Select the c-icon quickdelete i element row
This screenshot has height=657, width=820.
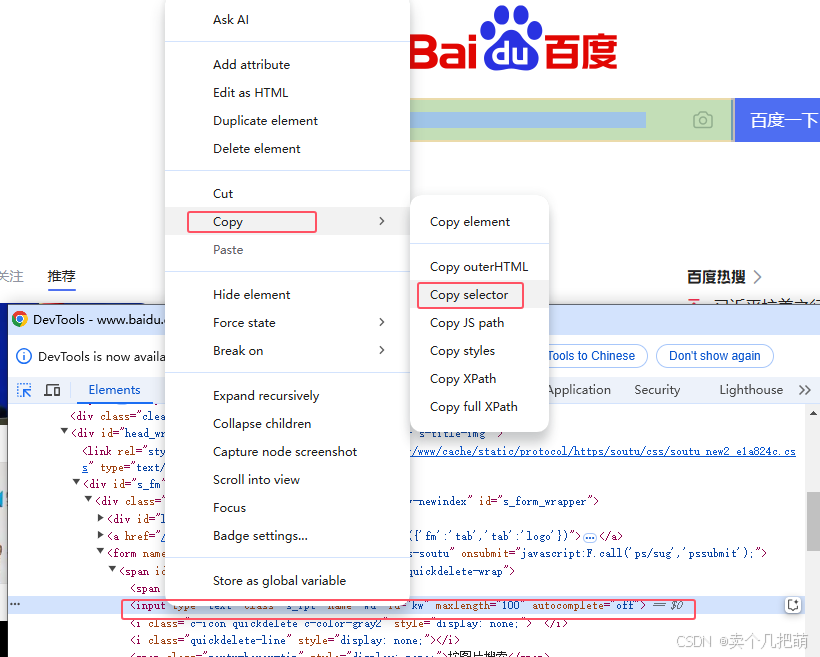[x=349, y=624]
